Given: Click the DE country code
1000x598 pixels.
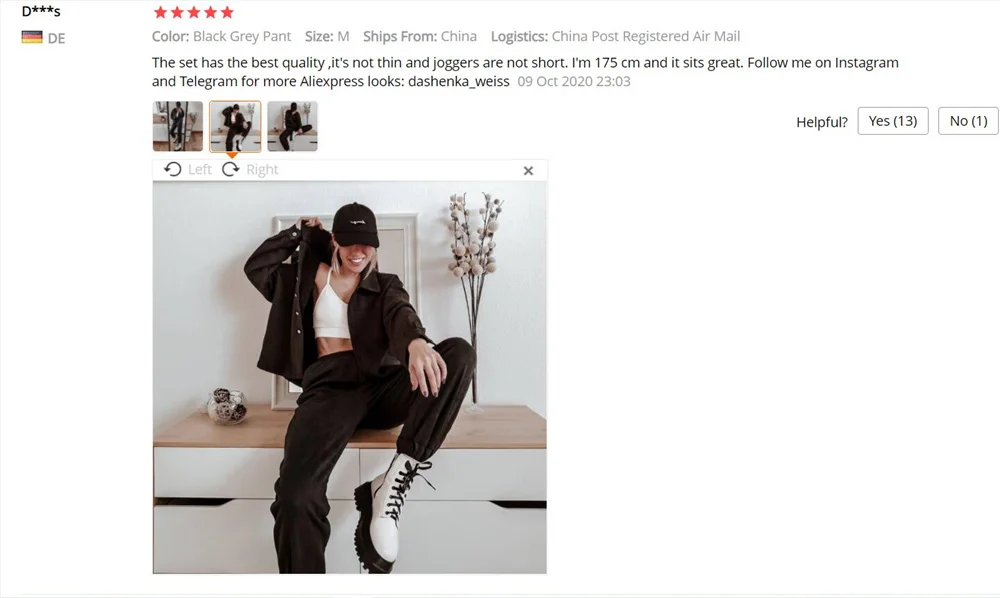Looking at the screenshot, I should [56, 38].
